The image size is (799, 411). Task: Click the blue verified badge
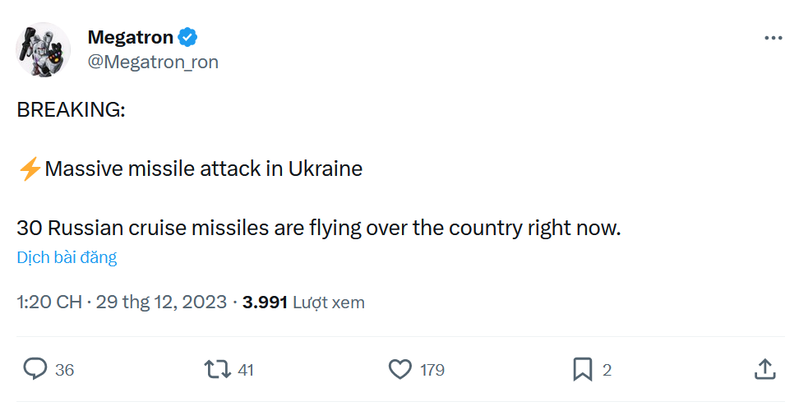[188, 38]
